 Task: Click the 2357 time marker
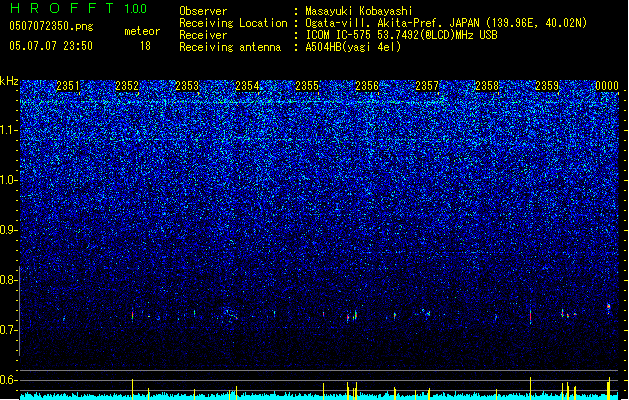[x=427, y=86]
